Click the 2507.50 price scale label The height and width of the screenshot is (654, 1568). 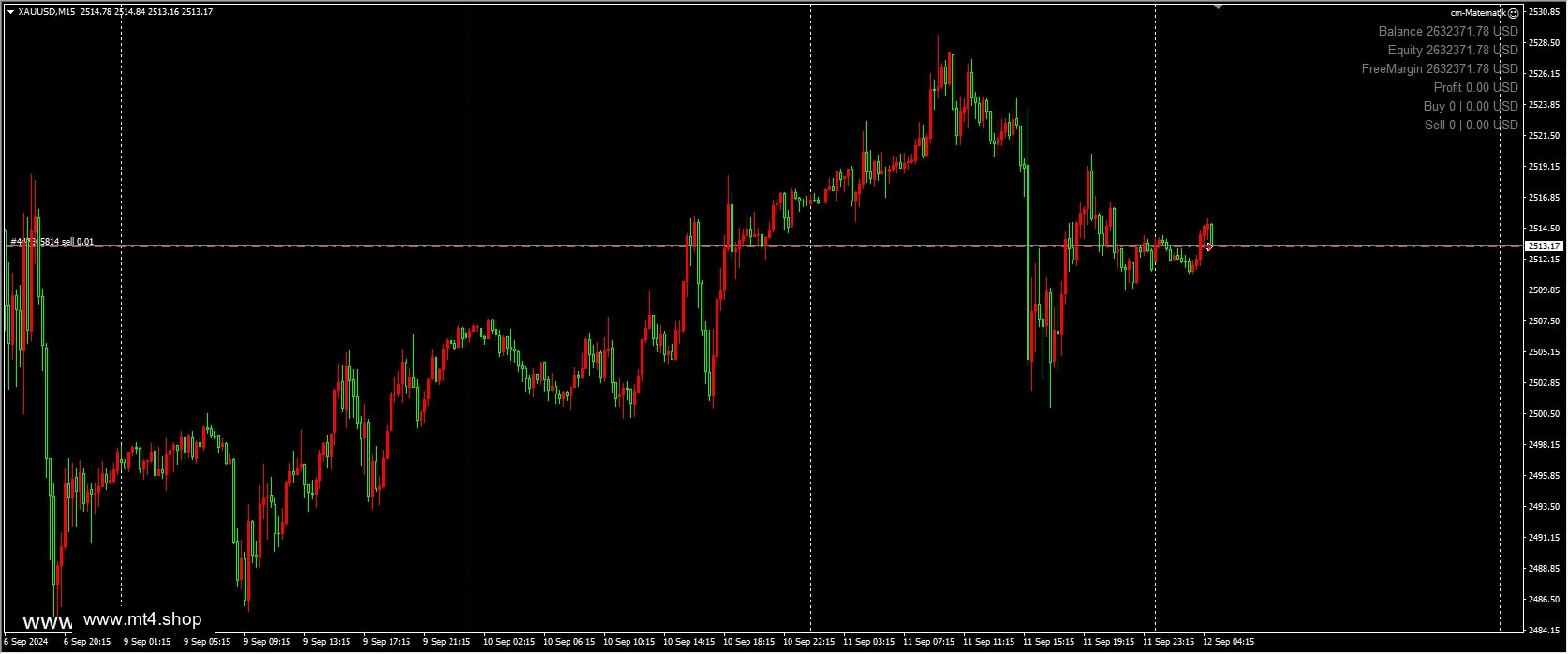pos(1544,321)
